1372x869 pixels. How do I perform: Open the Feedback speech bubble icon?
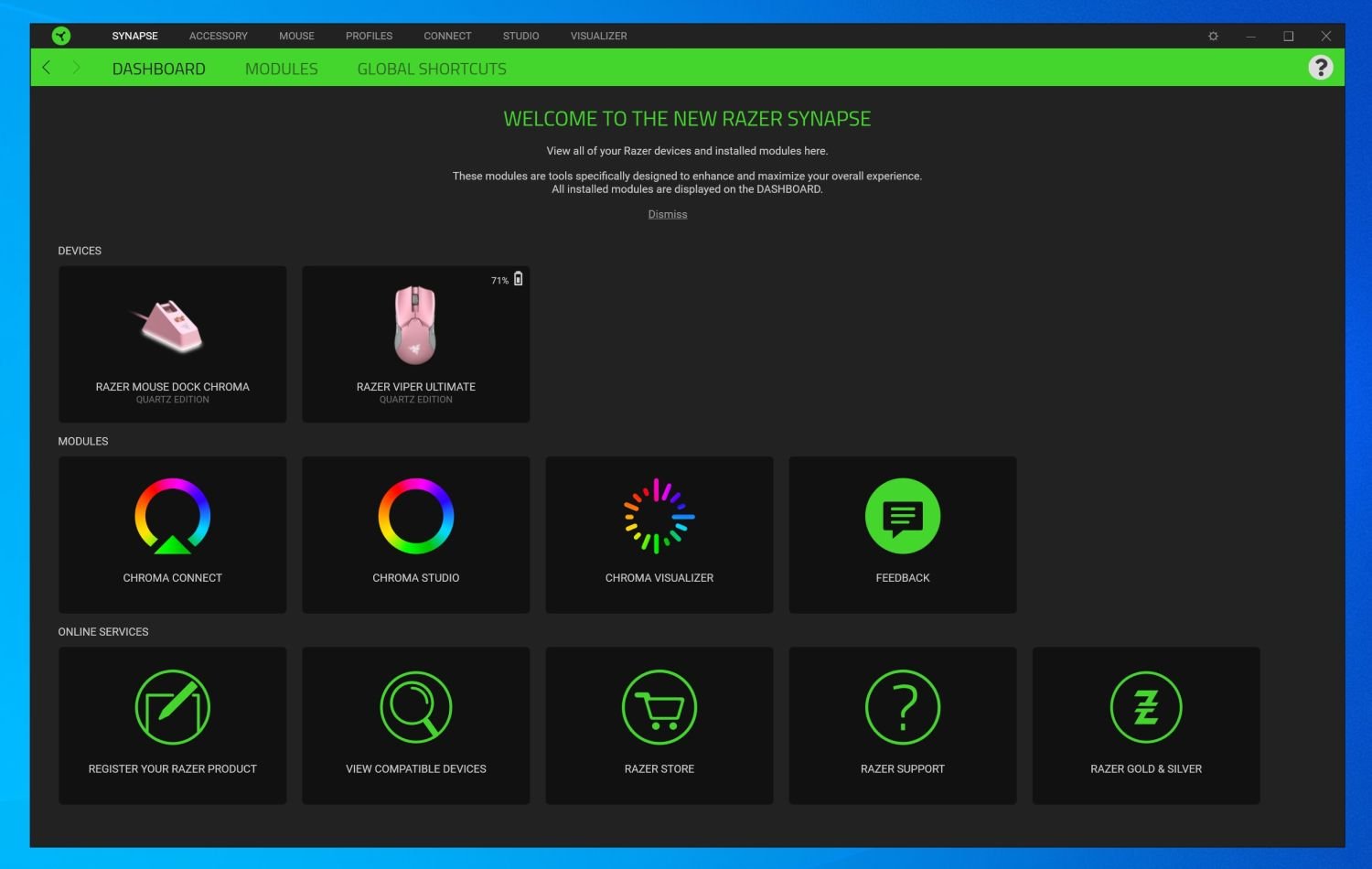[x=903, y=516]
